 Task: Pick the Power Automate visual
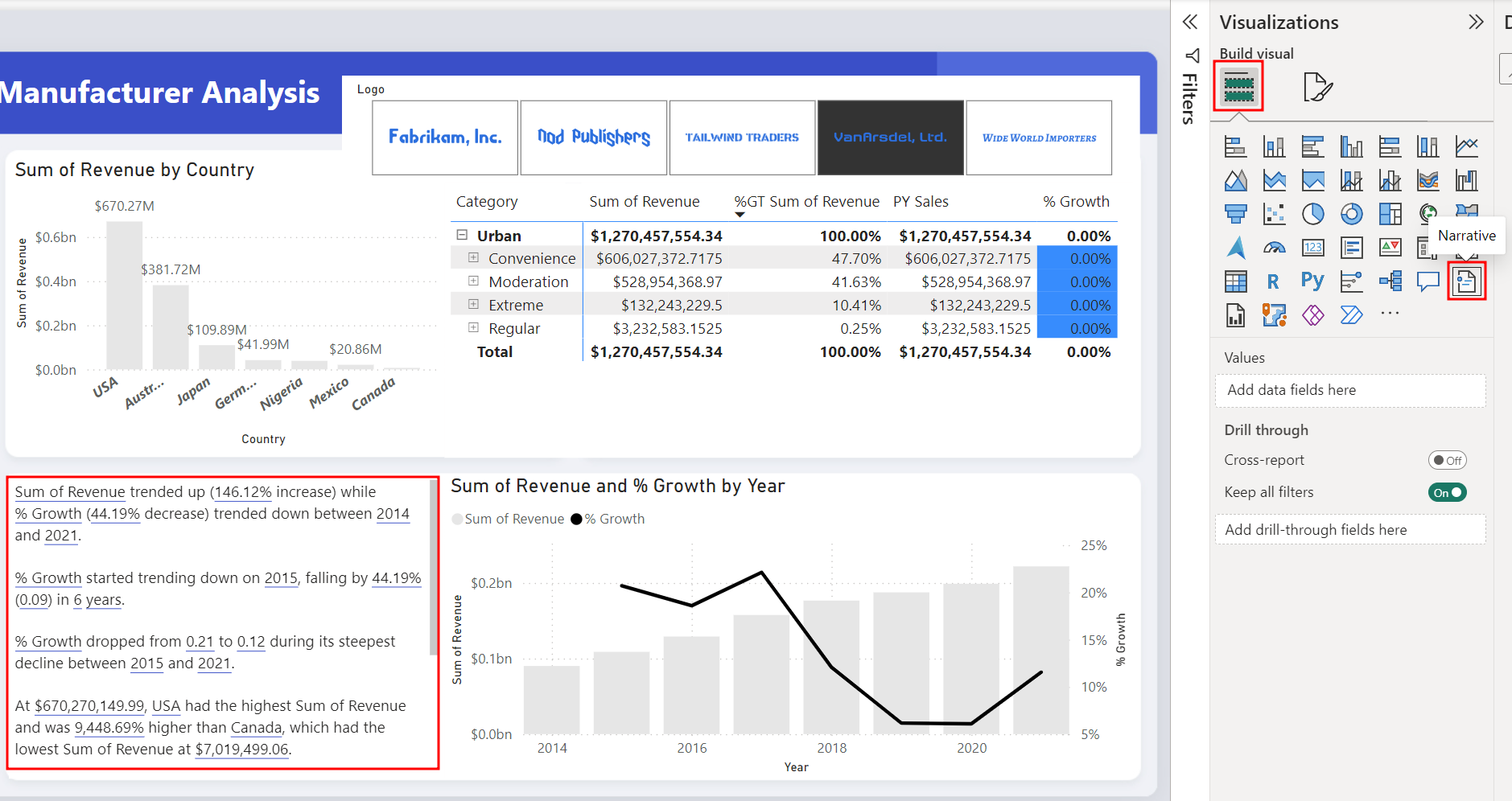(1351, 315)
